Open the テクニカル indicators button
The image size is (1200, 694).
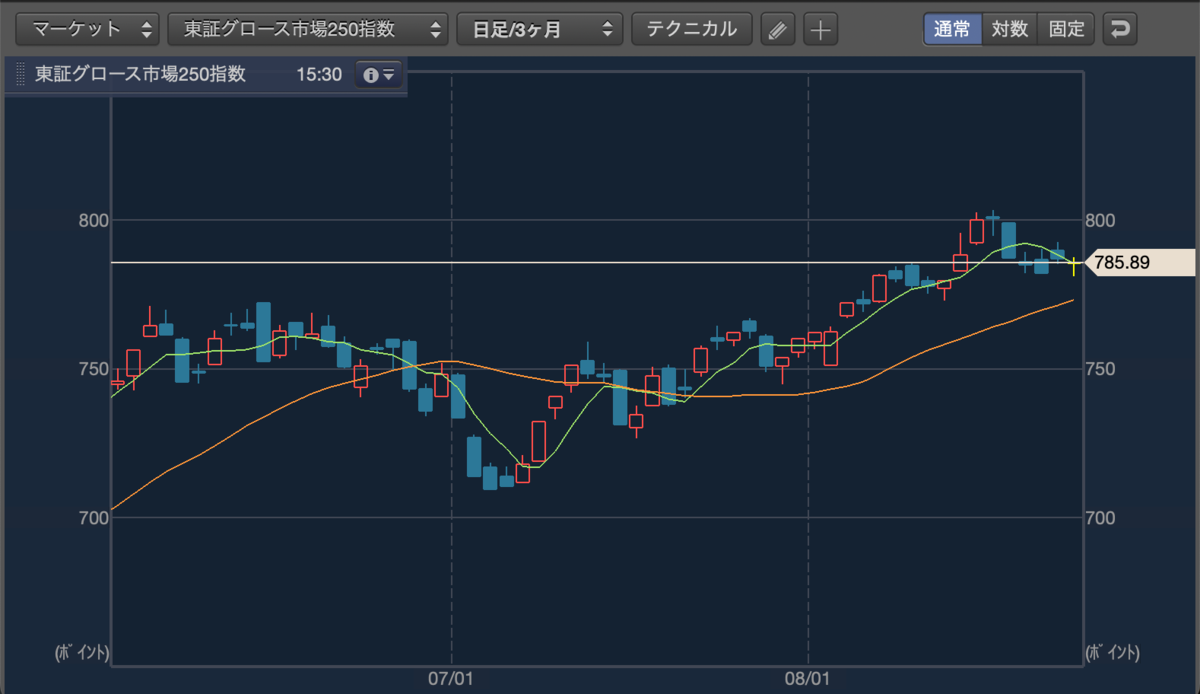(692, 29)
